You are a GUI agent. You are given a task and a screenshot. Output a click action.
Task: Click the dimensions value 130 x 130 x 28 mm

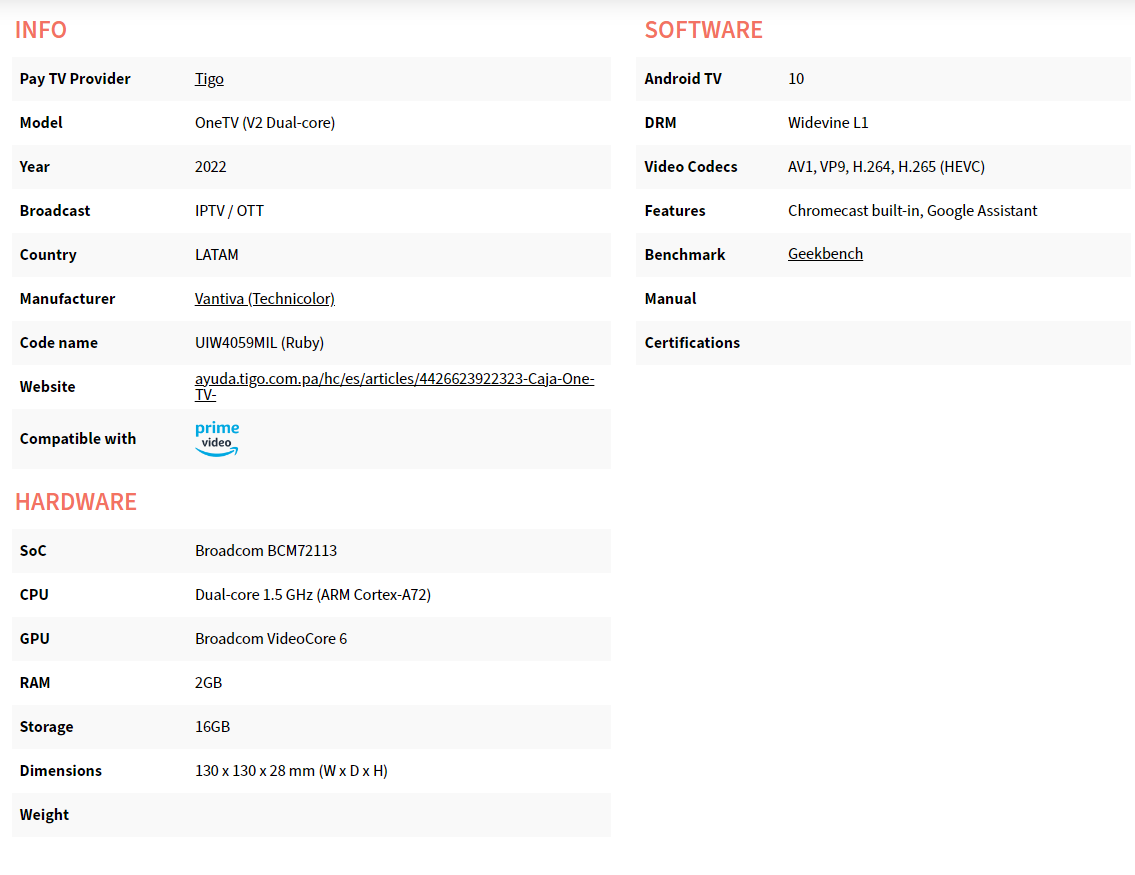click(x=291, y=771)
